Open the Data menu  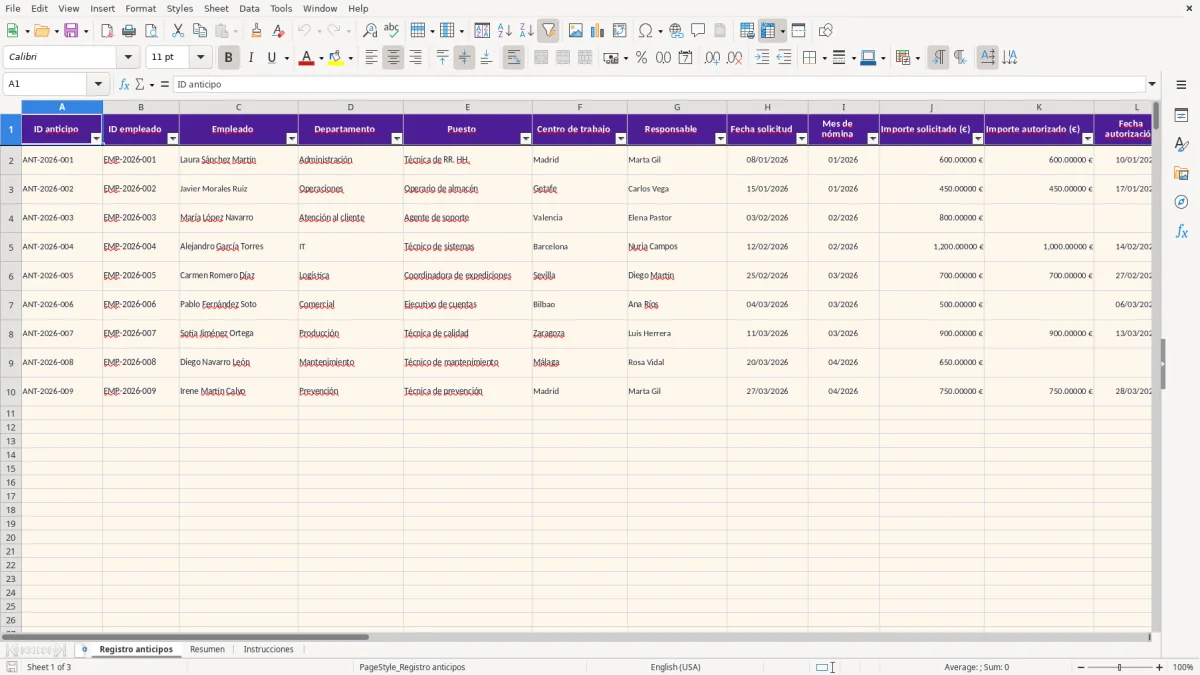249,8
